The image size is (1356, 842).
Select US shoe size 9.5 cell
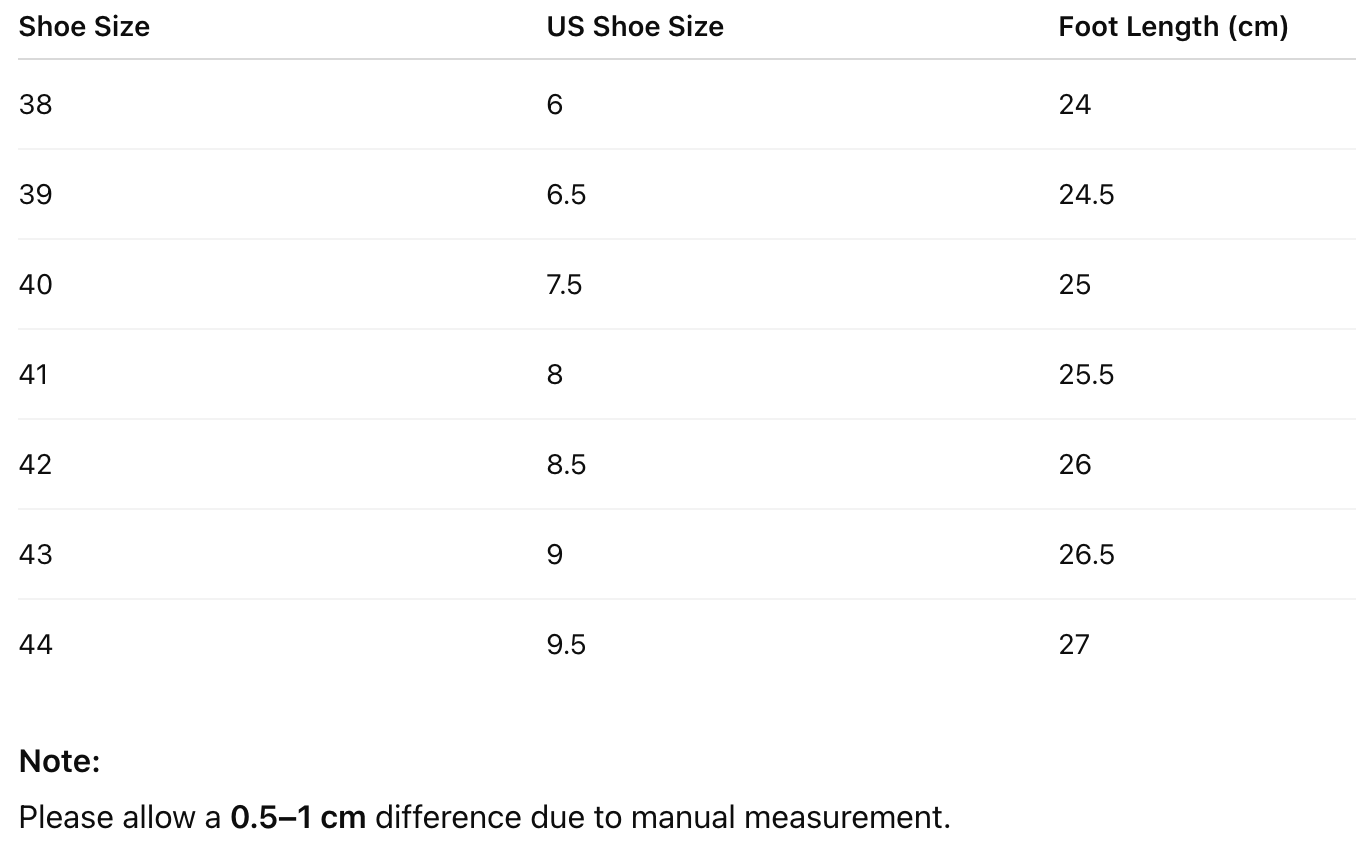pos(566,644)
